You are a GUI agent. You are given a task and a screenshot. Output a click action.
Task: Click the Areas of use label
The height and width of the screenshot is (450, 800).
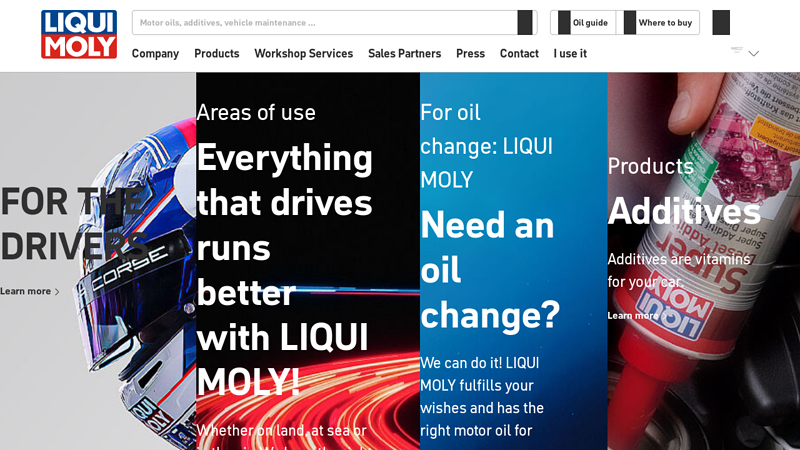point(256,112)
